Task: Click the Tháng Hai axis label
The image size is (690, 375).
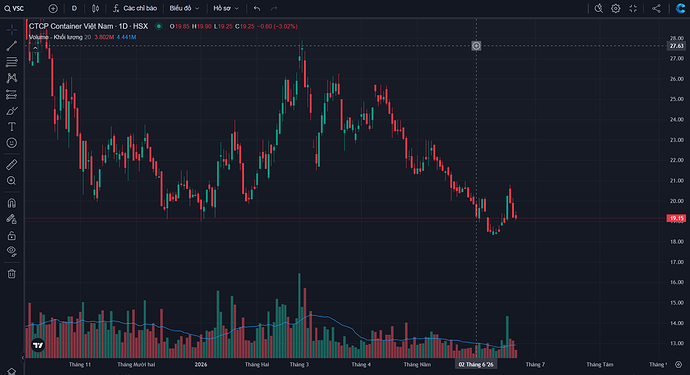Action: pos(257,364)
